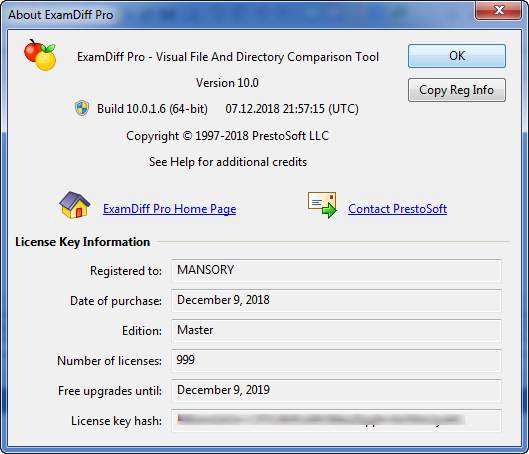Close the About ExamDiff Pro dialog

coord(499,10)
